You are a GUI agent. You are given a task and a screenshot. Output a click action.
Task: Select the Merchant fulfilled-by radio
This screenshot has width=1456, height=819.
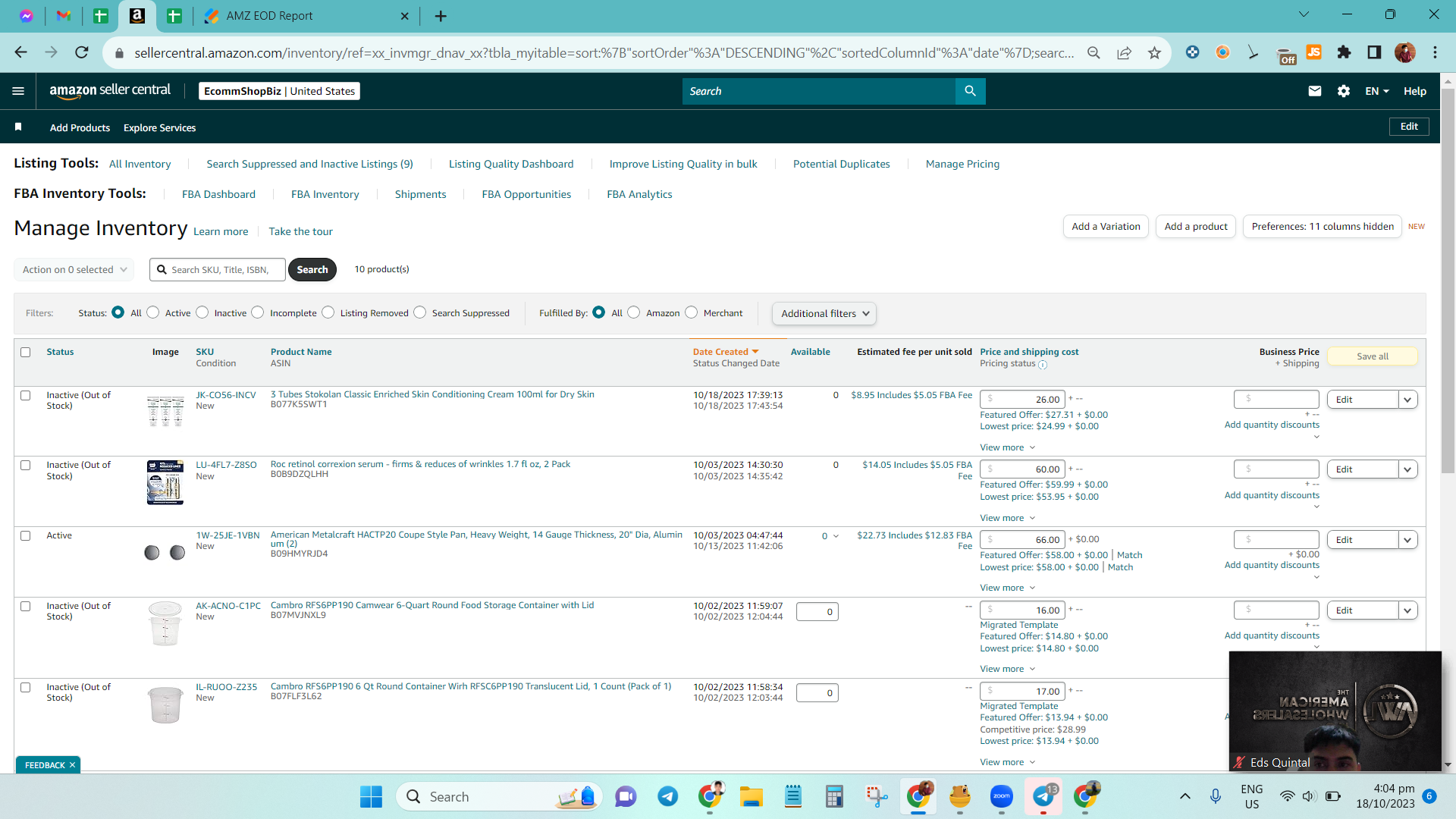click(692, 312)
